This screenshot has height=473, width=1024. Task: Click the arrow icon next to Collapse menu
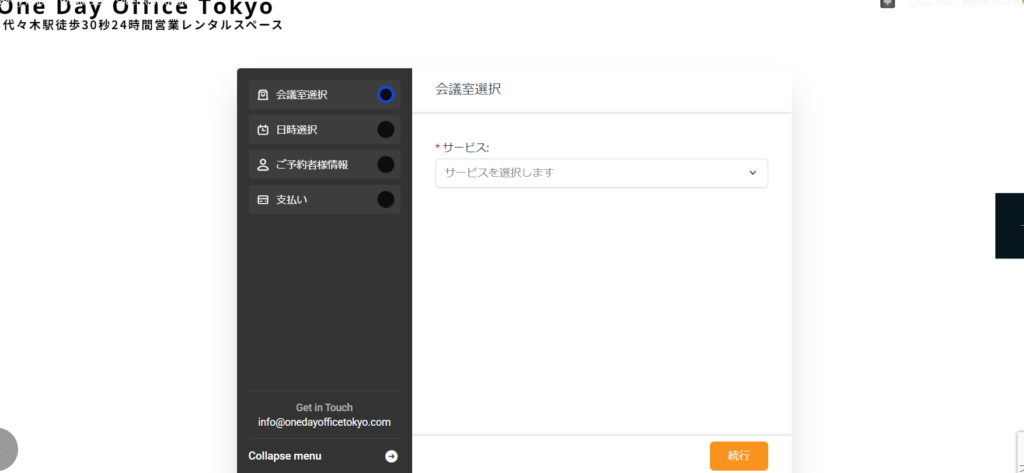coord(391,456)
